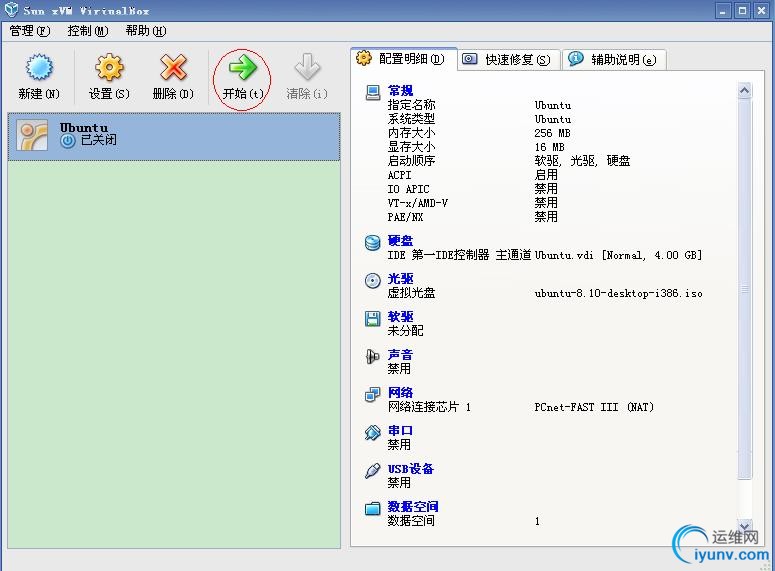Open the 管理(F) menu
The width and height of the screenshot is (775, 571).
(x=30, y=31)
